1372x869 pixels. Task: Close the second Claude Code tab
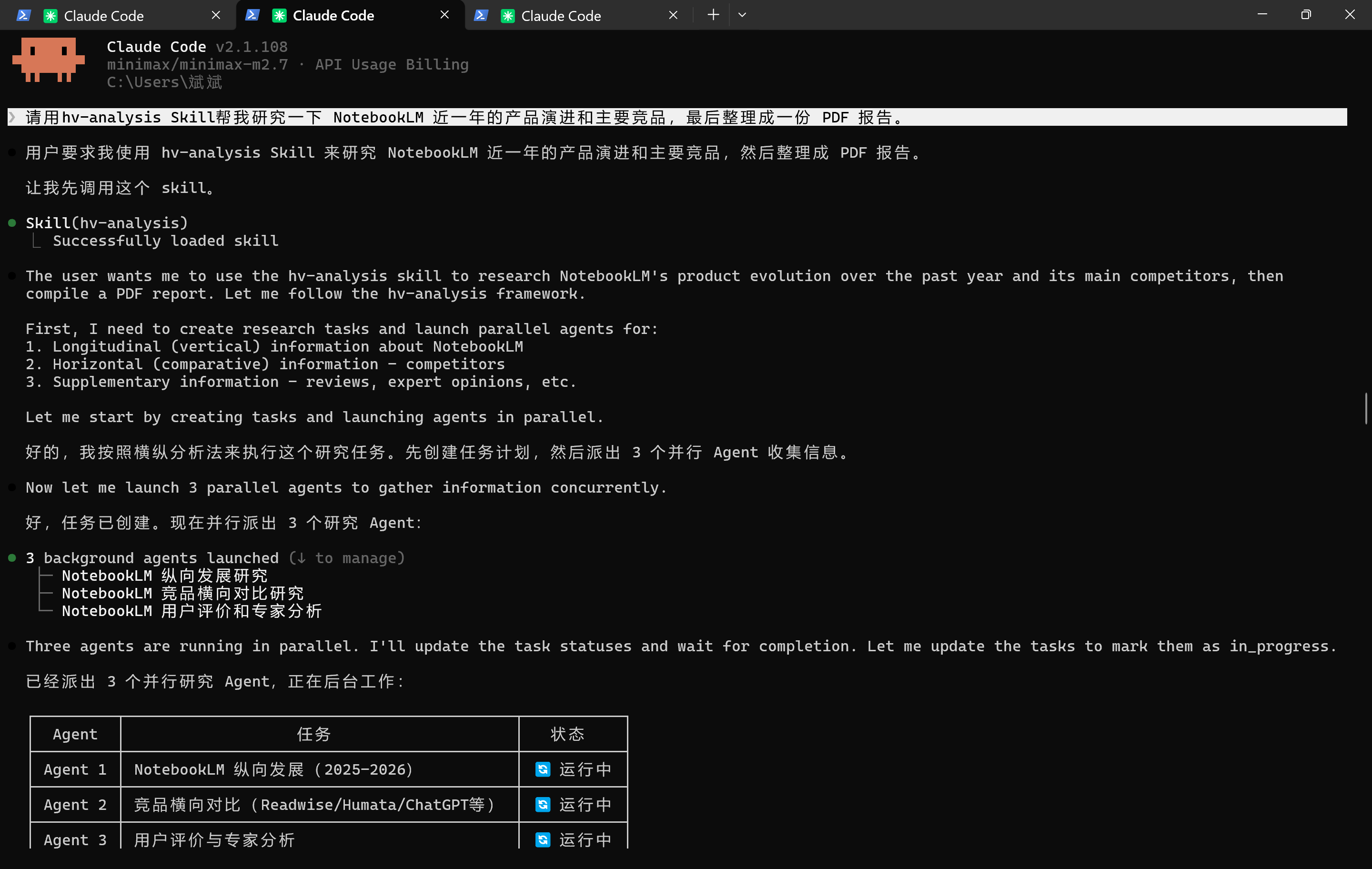pos(444,15)
